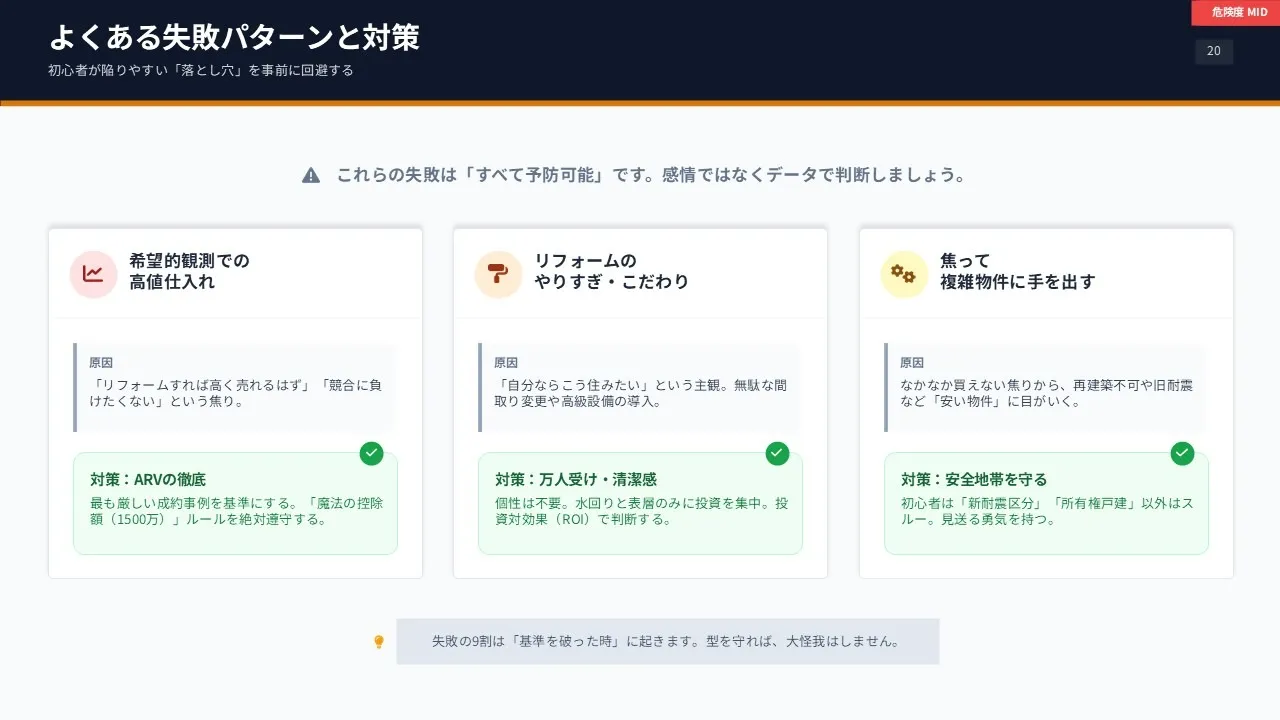
Task: Click the 対策：安全地帯を守る title
Action: click(x=974, y=480)
